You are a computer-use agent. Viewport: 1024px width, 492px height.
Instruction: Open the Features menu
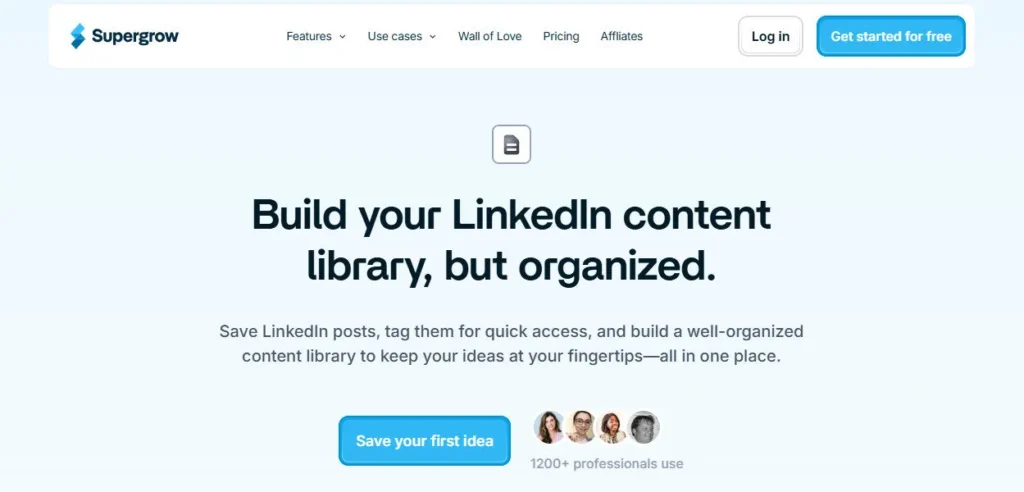coord(309,36)
